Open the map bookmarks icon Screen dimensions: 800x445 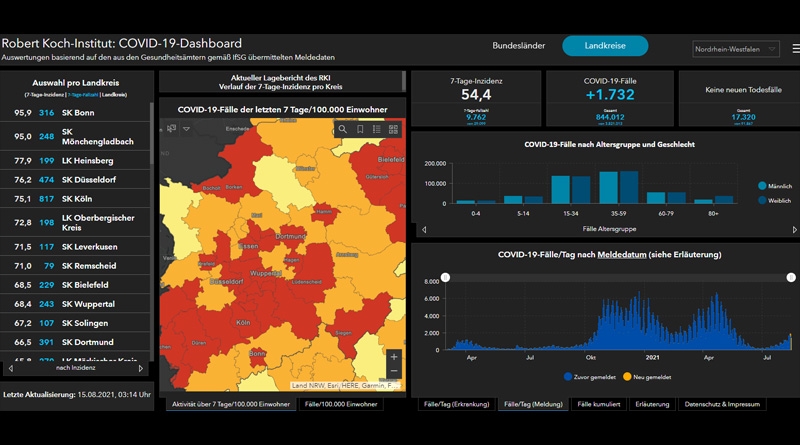(360, 129)
